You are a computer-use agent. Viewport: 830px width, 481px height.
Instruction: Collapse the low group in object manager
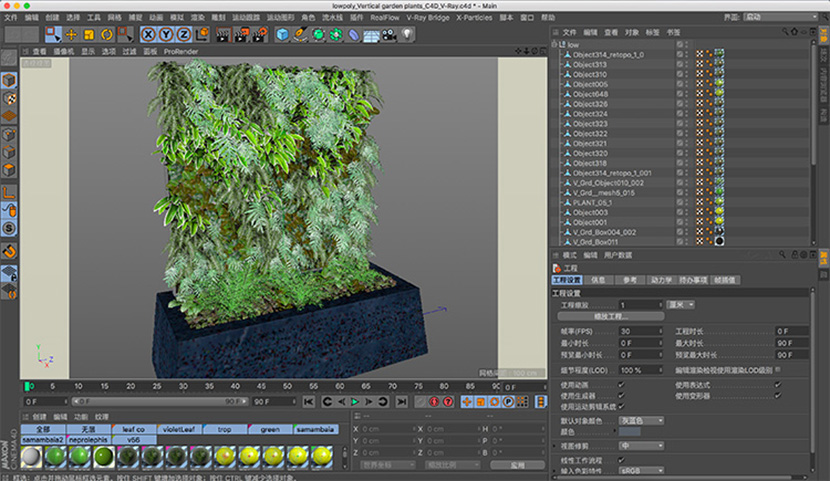(555, 44)
